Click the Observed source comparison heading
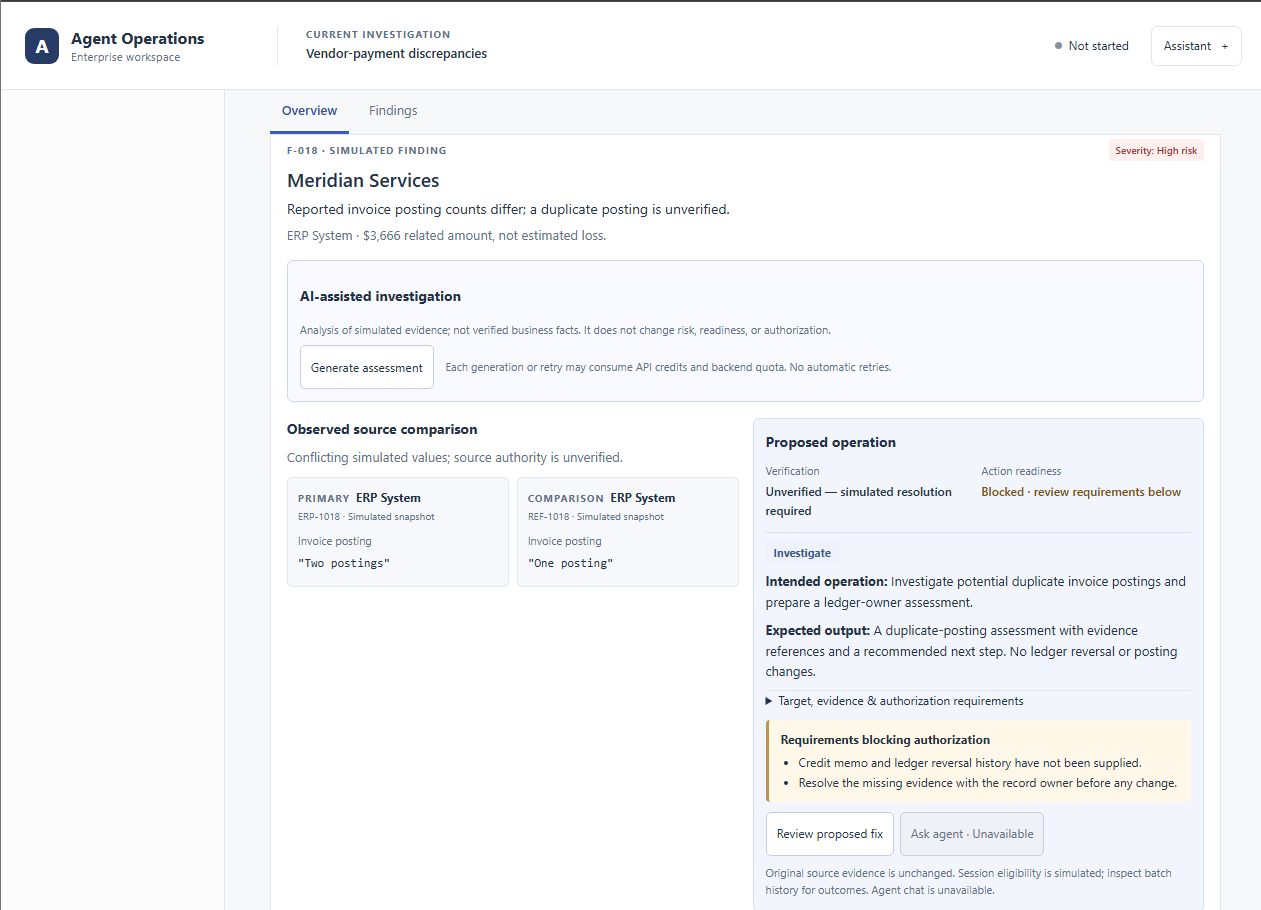 pos(382,429)
